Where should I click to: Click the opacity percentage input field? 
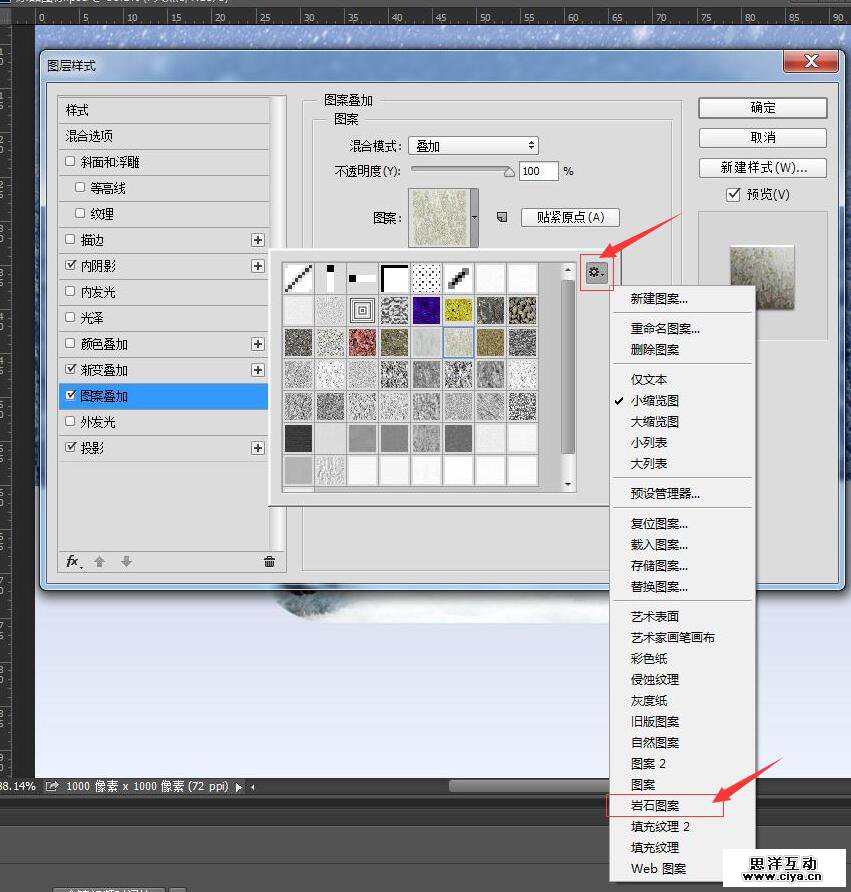point(537,171)
